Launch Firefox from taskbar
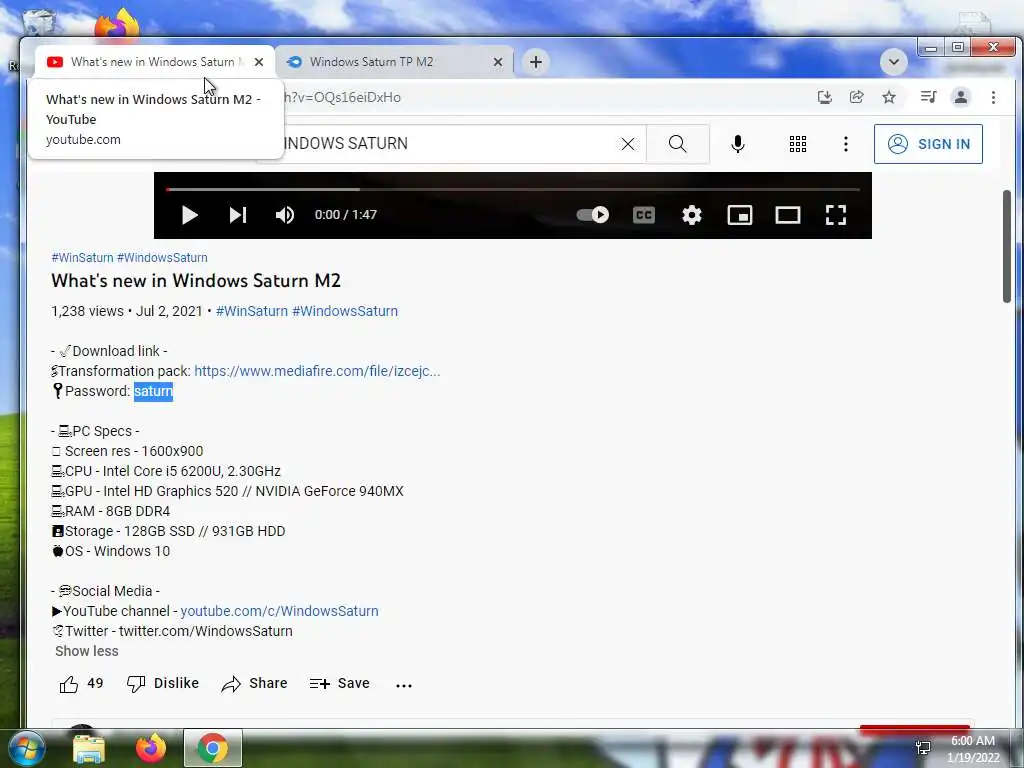The height and width of the screenshot is (768, 1024). pyautogui.click(x=151, y=748)
